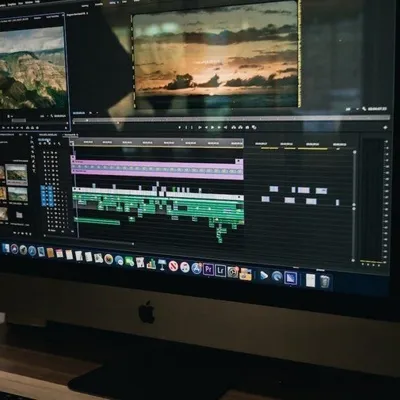The width and height of the screenshot is (400, 400).
Task: Switch to the project panel tab
Action: click(7, 135)
